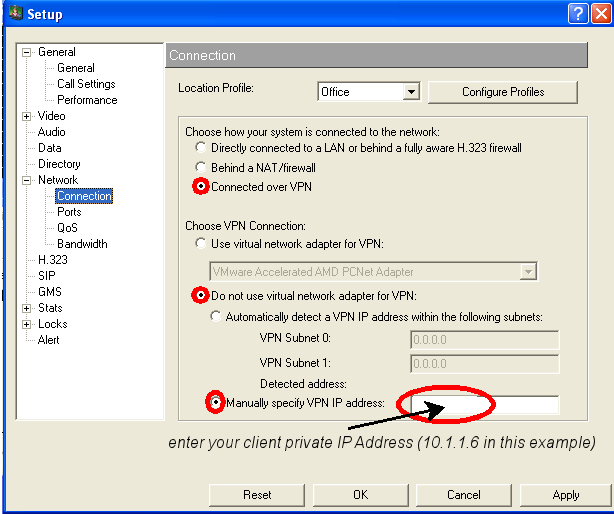Select the Video label in the tree
Screen dimensions: 614x514
point(51,116)
